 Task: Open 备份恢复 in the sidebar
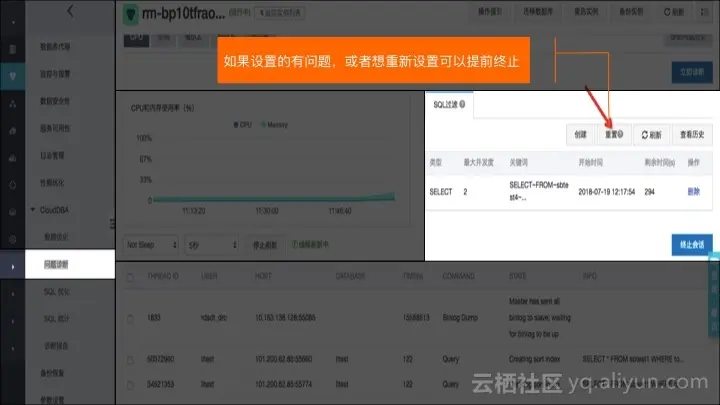[x=52, y=372]
